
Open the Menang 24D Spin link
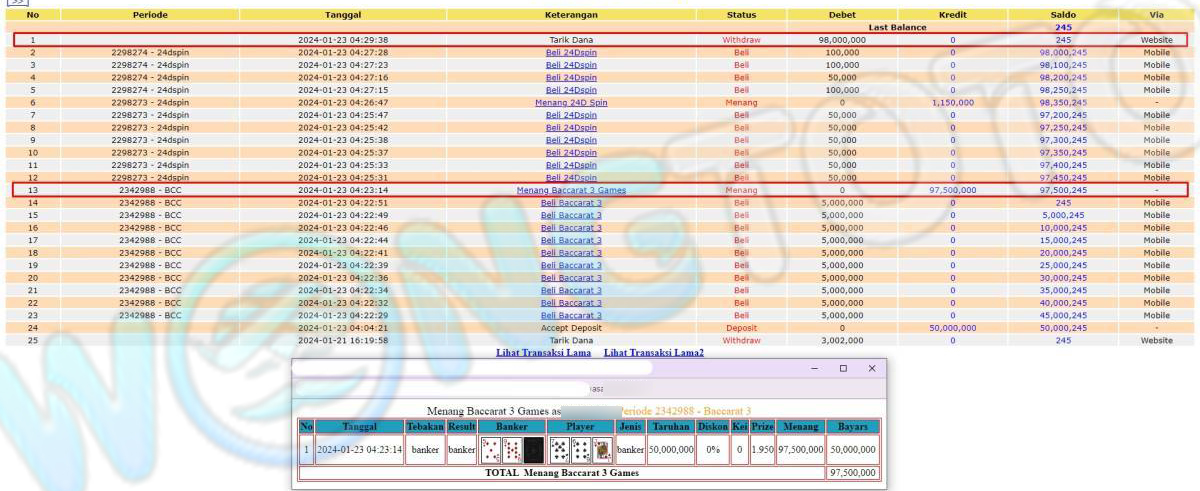571,102
